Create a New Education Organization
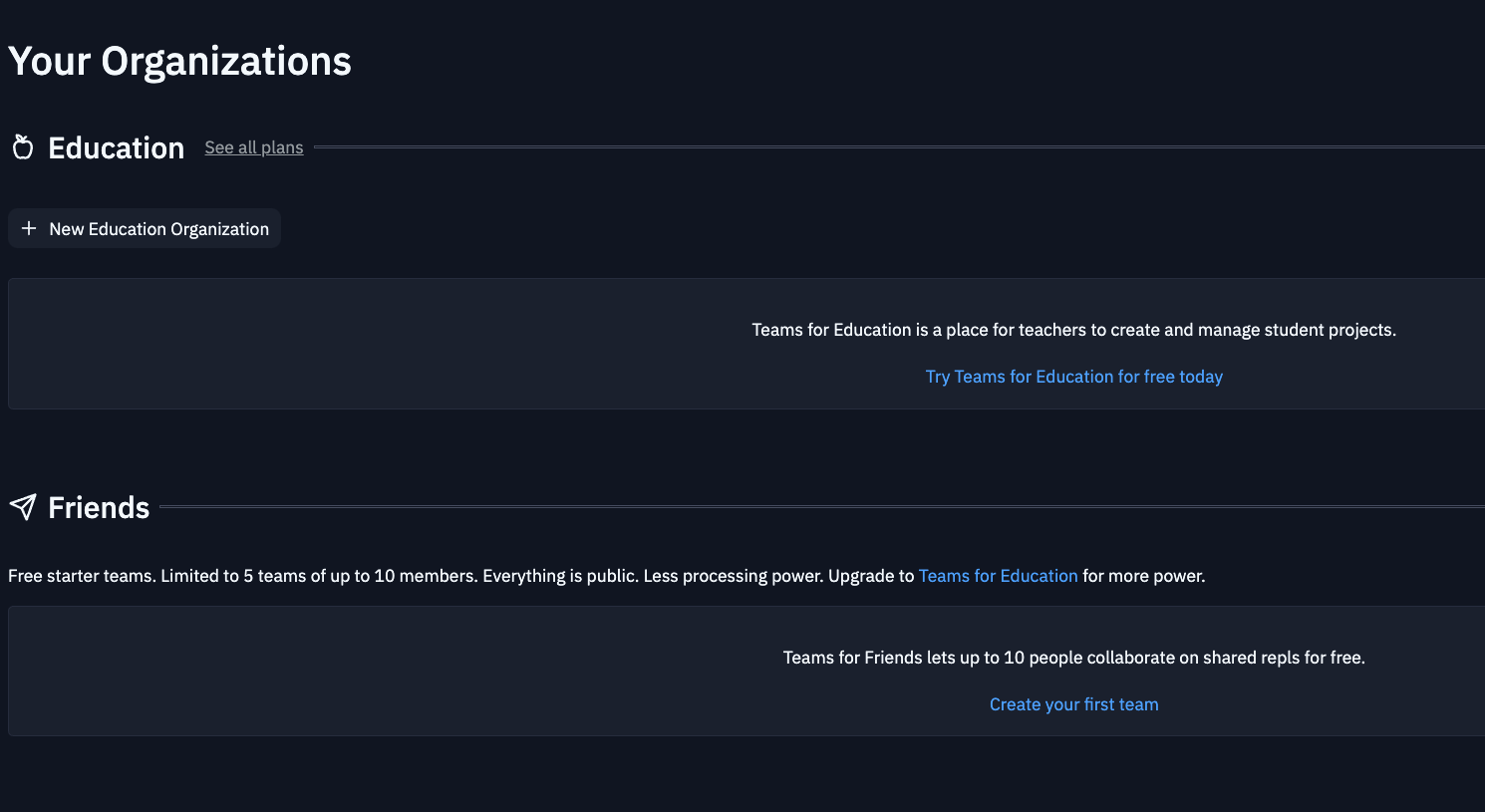Image resolution: width=1485 pixels, height=812 pixels. pos(145,228)
